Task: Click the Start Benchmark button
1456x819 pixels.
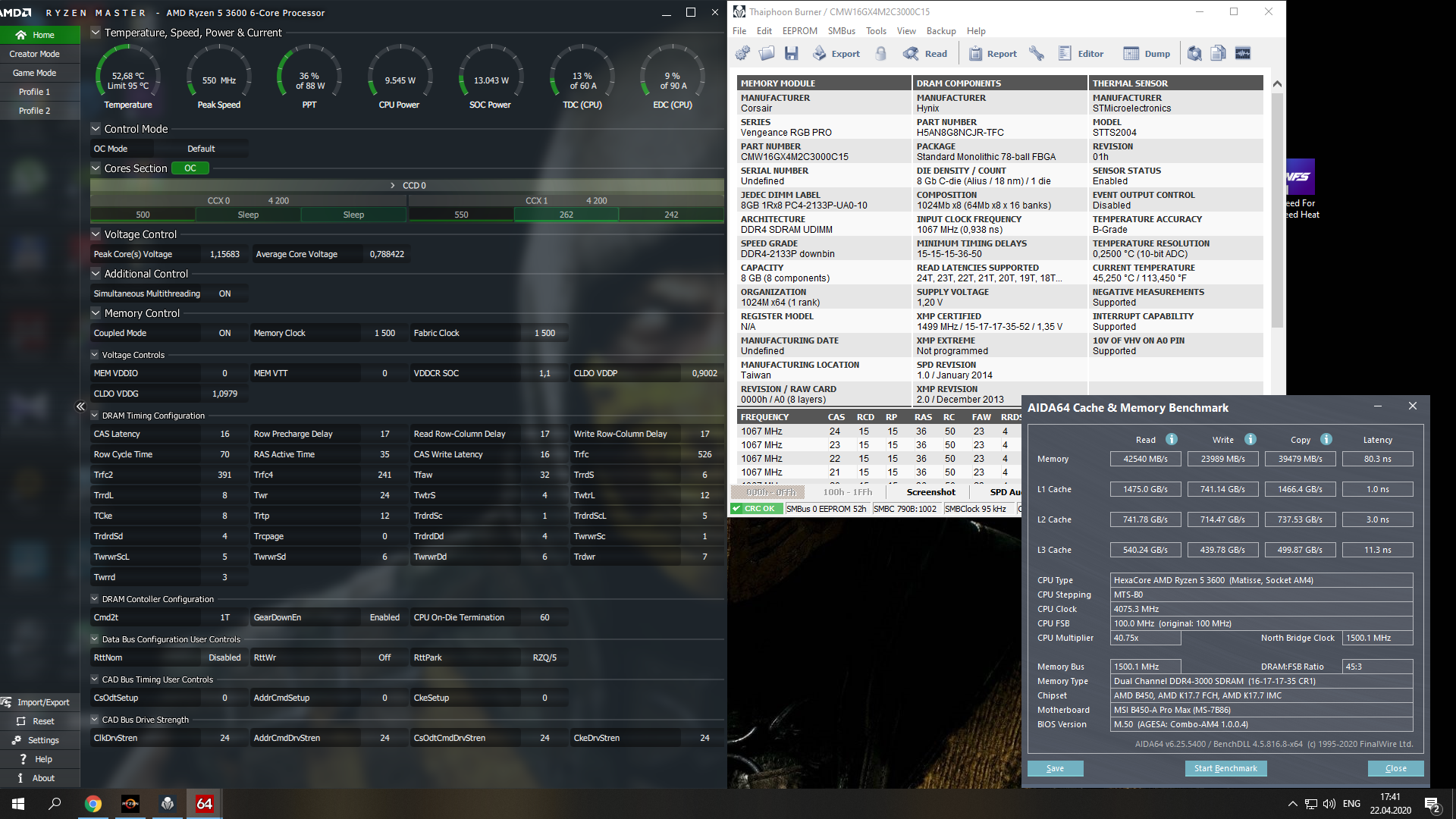Action: click(x=1225, y=768)
